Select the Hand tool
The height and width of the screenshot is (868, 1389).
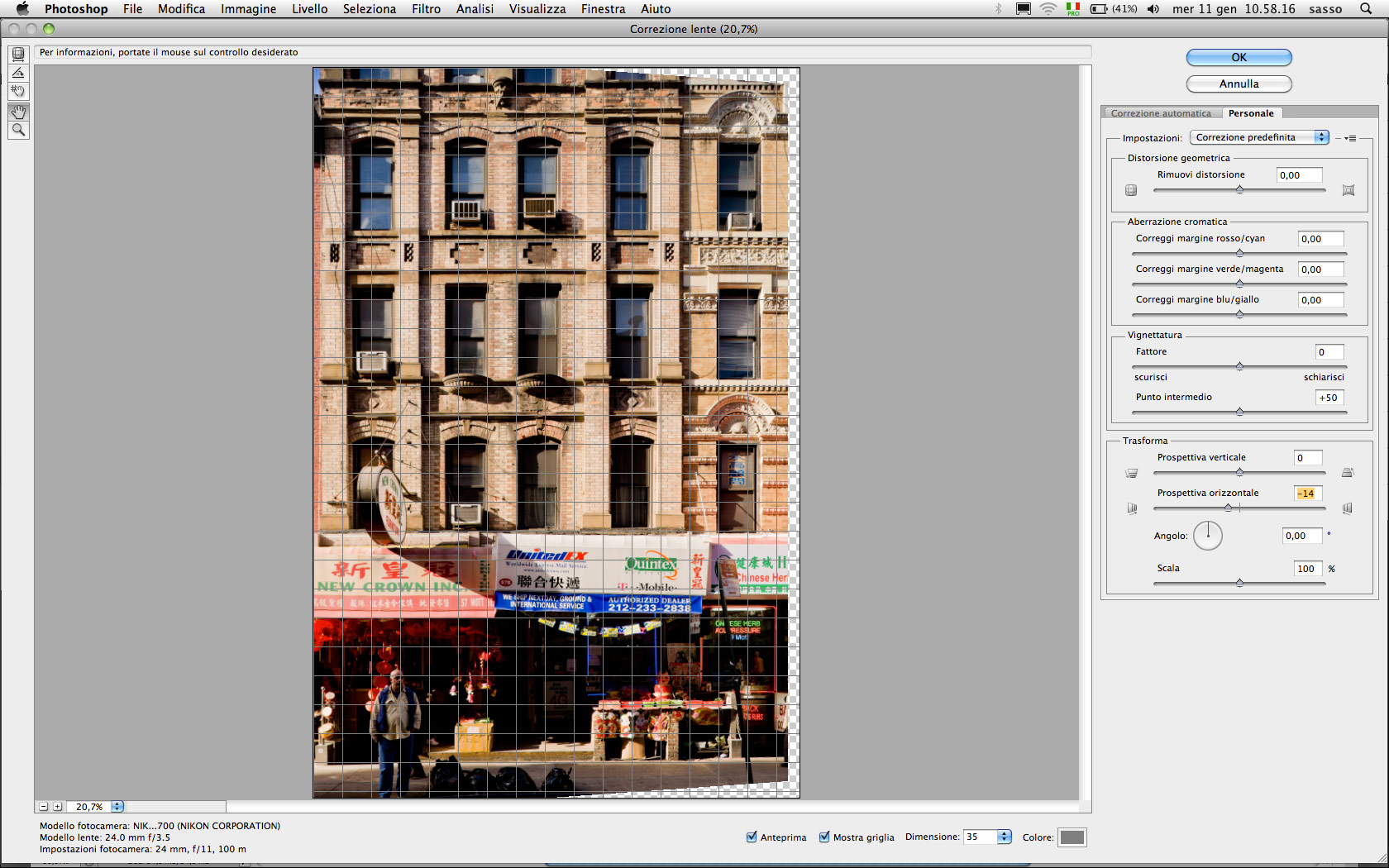(x=18, y=112)
